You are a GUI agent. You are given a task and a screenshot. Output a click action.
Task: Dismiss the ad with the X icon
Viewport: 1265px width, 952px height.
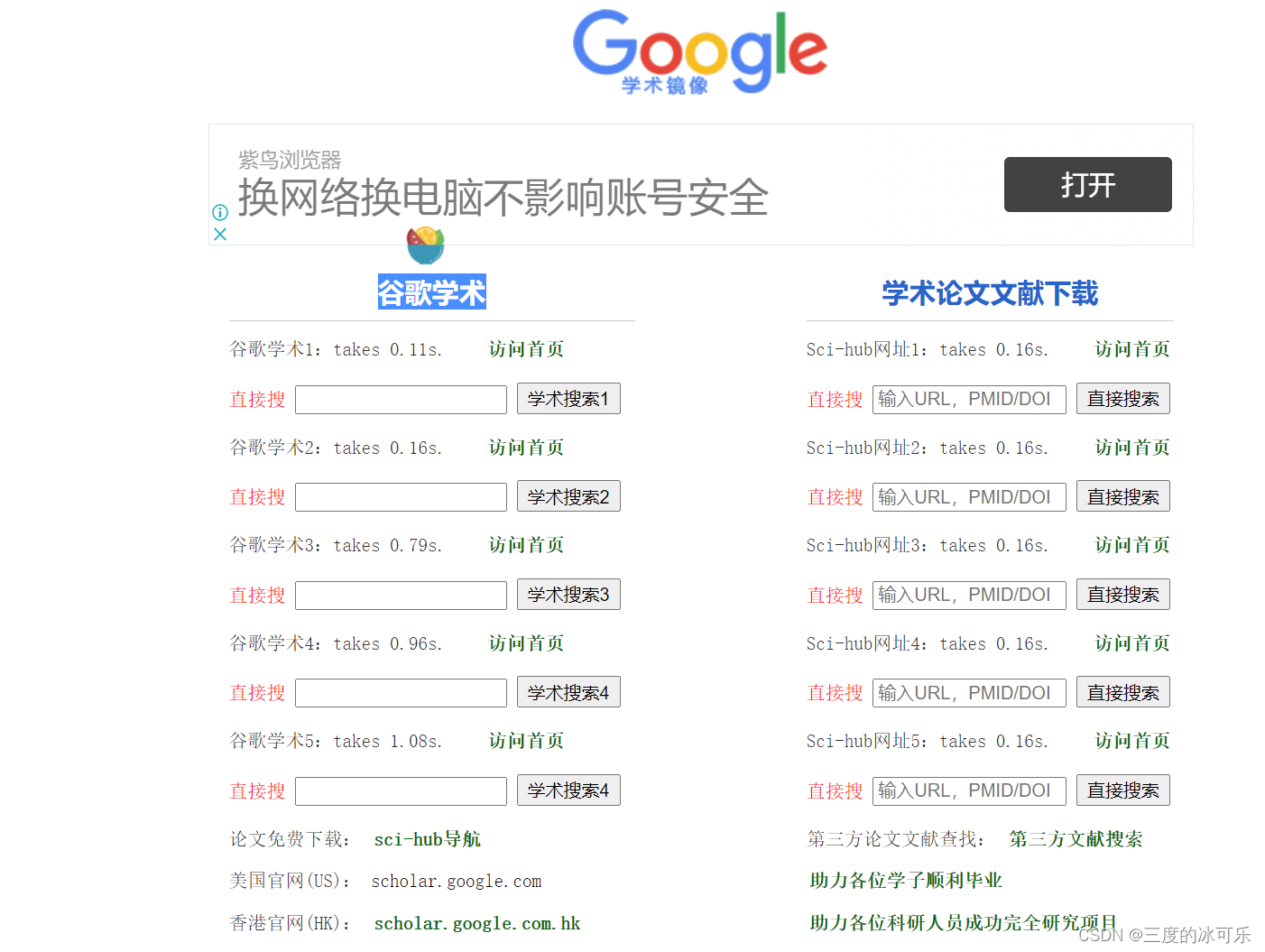(x=219, y=234)
